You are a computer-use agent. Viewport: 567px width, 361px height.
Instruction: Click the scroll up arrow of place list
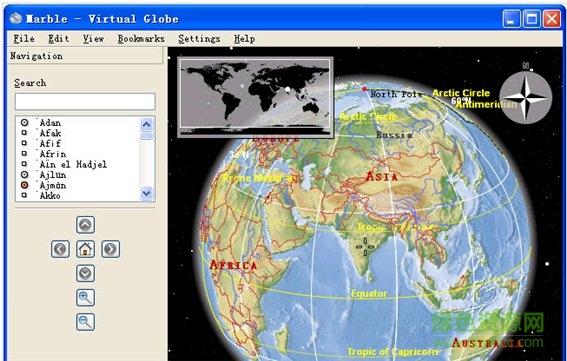(146, 124)
